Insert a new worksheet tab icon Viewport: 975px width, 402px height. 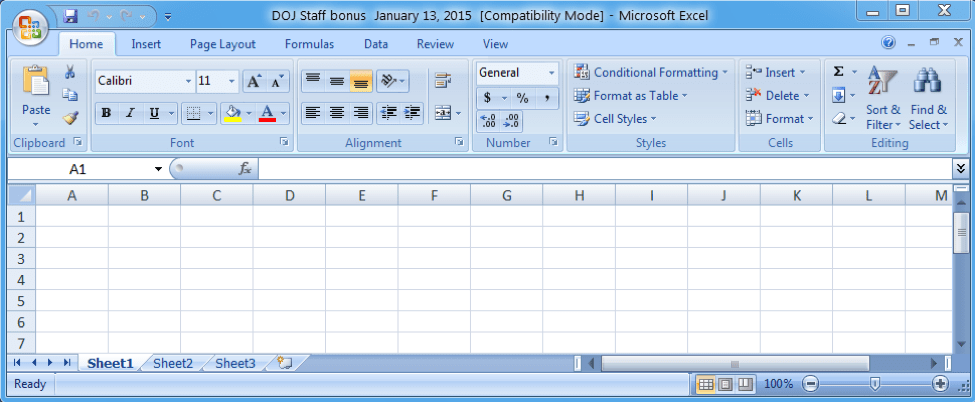click(x=285, y=363)
